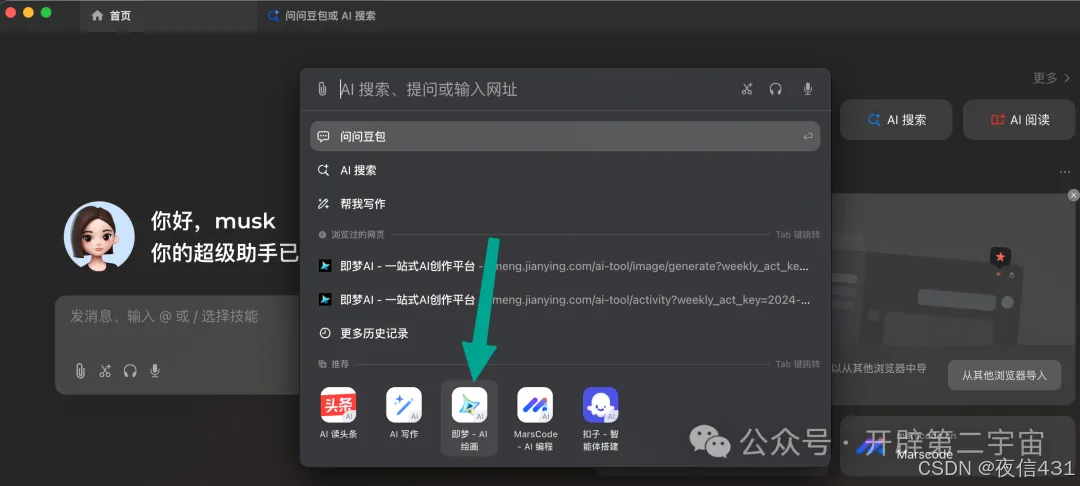Click the 浏览过的网页 section label
The height and width of the screenshot is (486, 1080).
pos(357,234)
